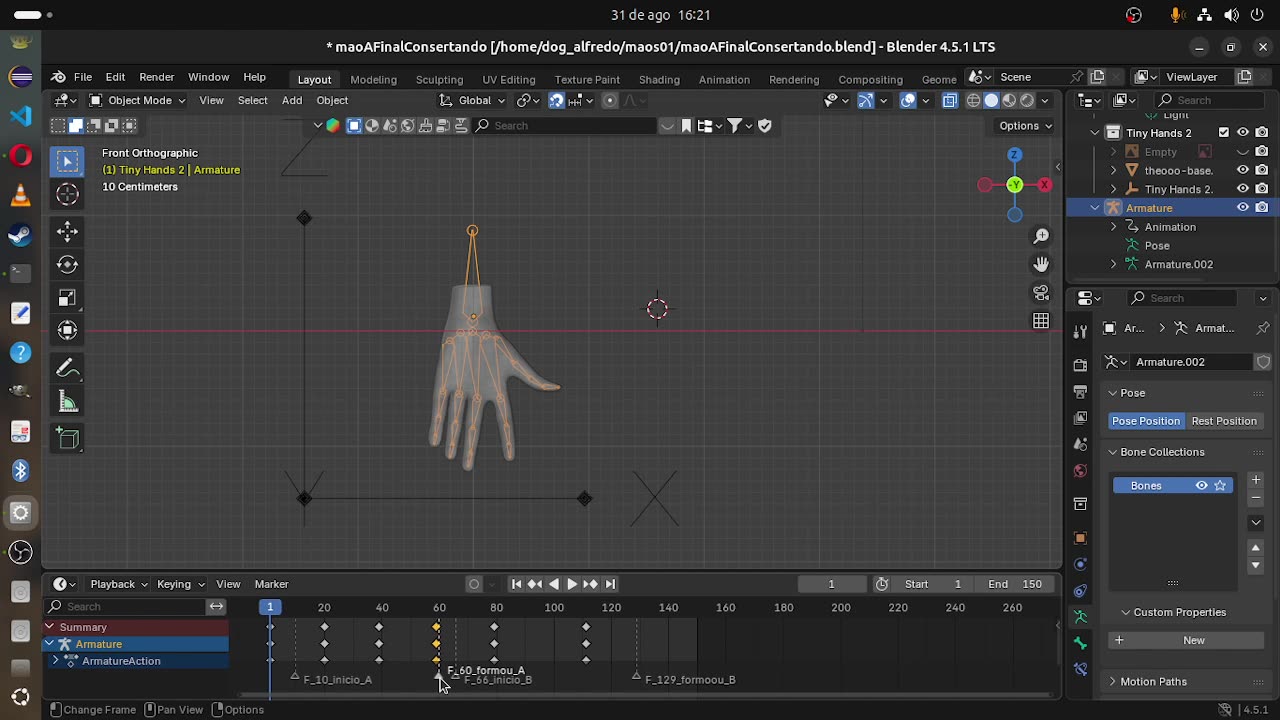This screenshot has width=1280, height=720.
Task: Toggle X-ray display in viewport header
Action: pos(950,100)
